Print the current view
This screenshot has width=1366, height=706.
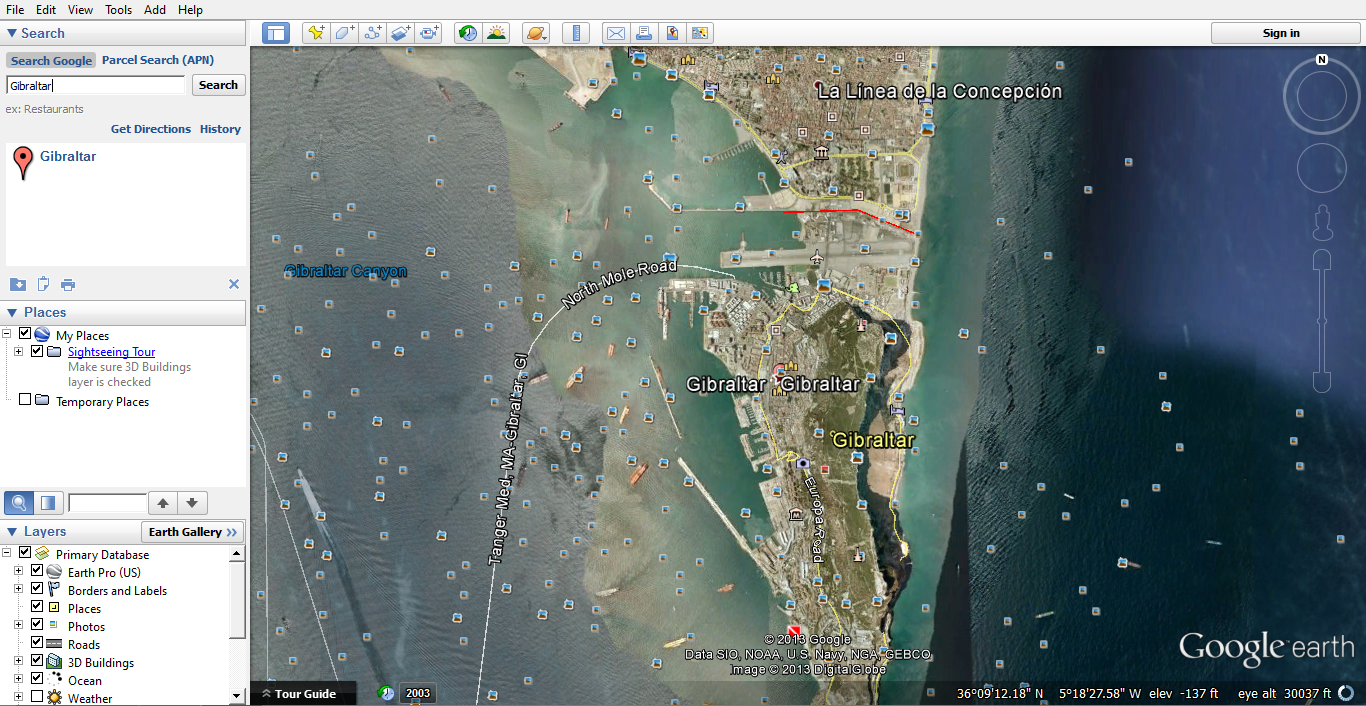click(x=644, y=33)
